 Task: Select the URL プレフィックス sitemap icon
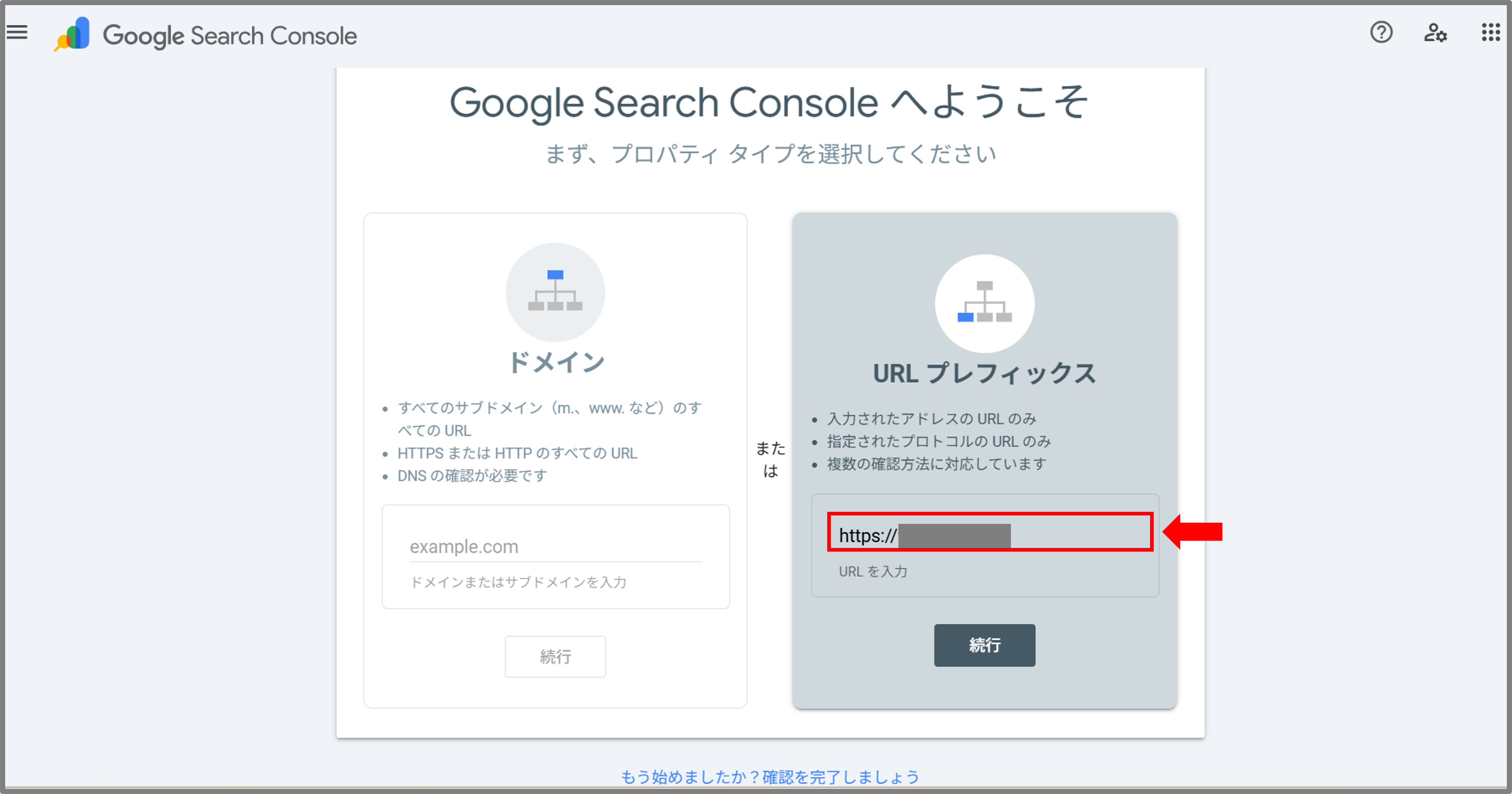(x=984, y=303)
